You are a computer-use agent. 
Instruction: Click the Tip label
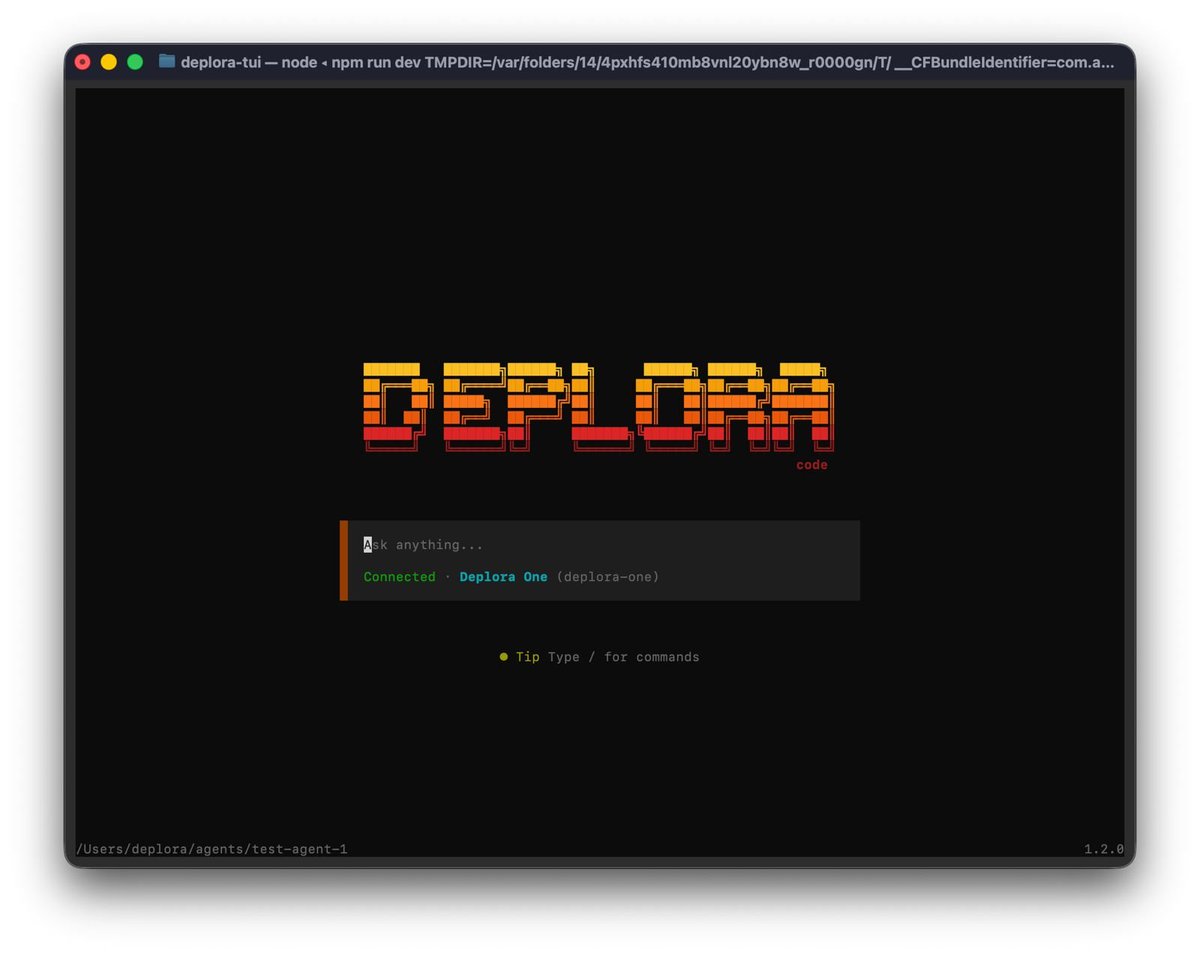(x=527, y=657)
